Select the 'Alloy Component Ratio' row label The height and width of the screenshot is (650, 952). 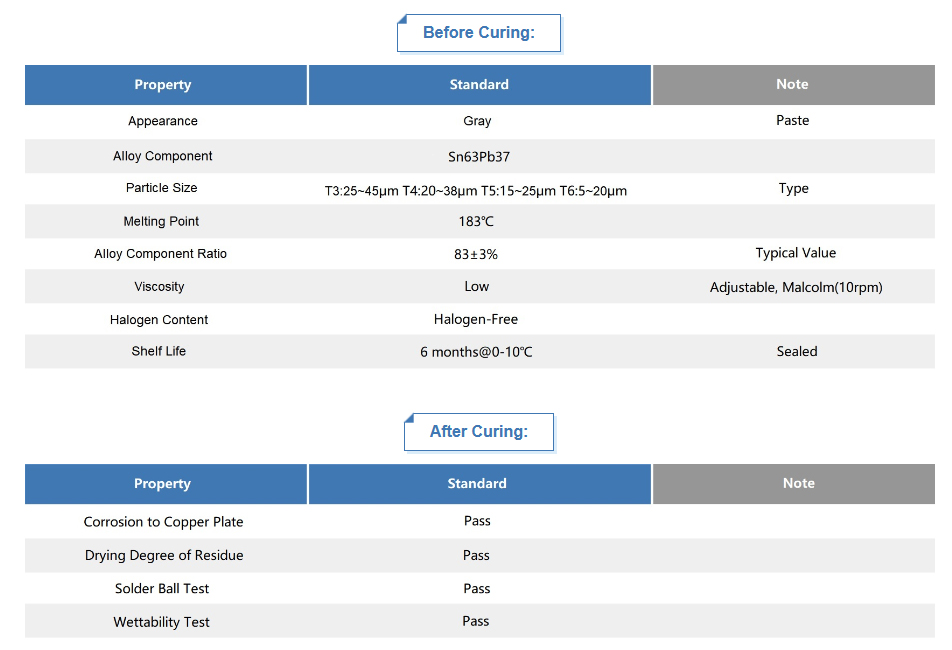[x=160, y=254]
